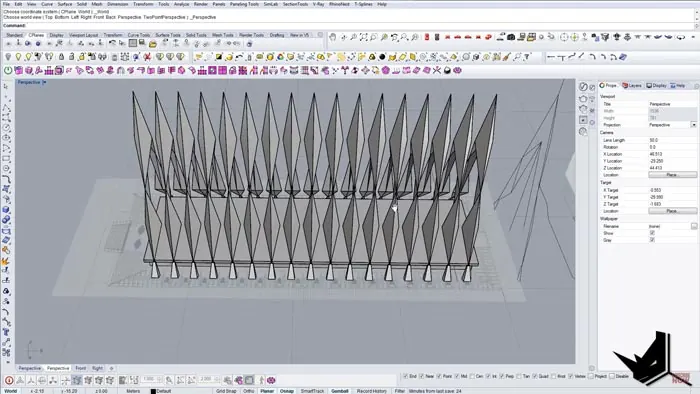Click the World coordinate label in status bar
The height and width of the screenshot is (394, 700).
click(11, 391)
